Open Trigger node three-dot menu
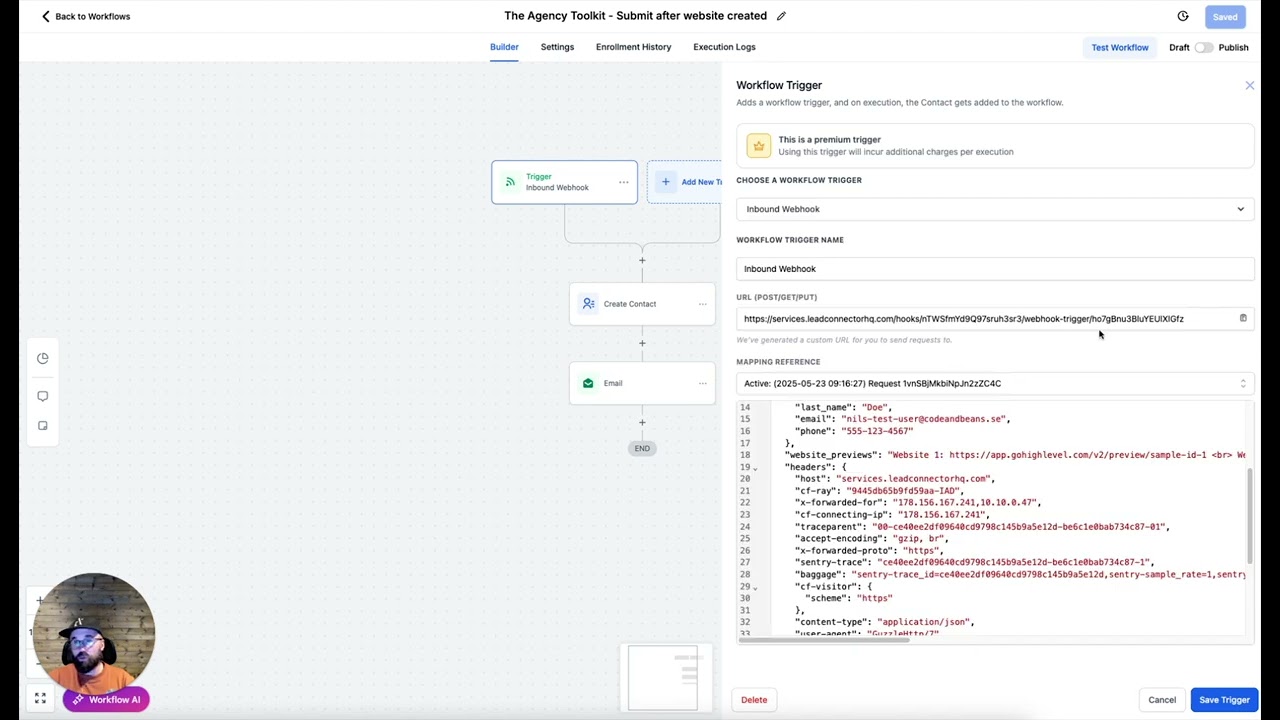This screenshot has width=1280, height=720. coord(623,182)
